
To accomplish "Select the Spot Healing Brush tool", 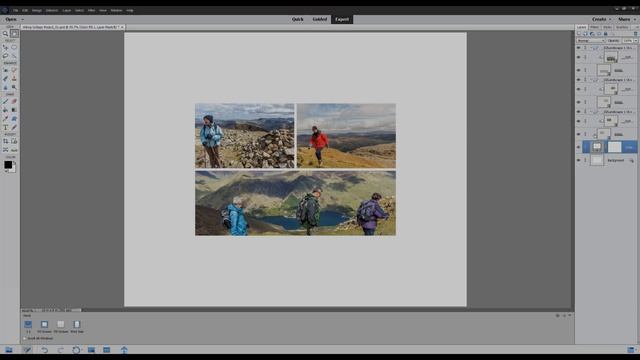I will (14, 70).
